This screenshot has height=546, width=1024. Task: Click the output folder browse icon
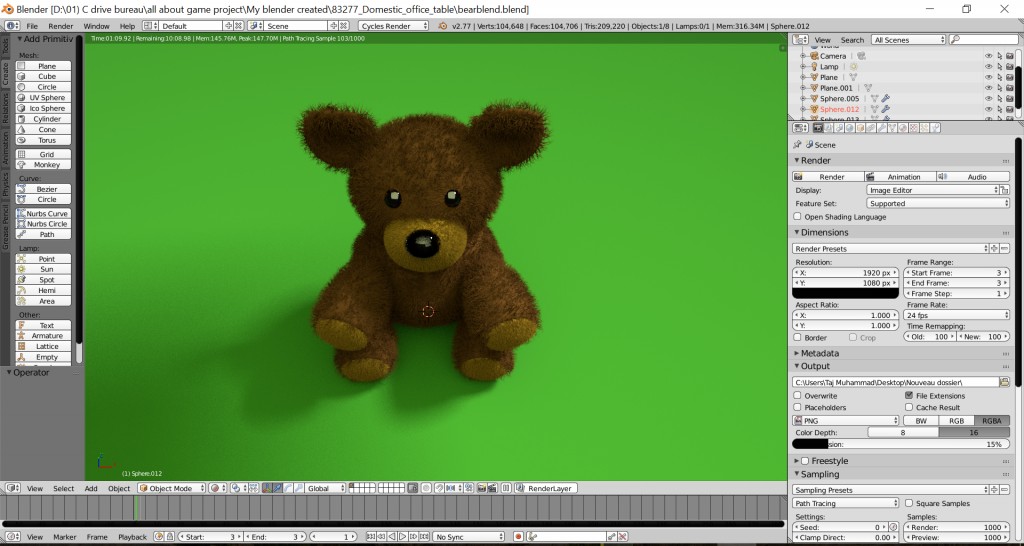click(x=1004, y=381)
